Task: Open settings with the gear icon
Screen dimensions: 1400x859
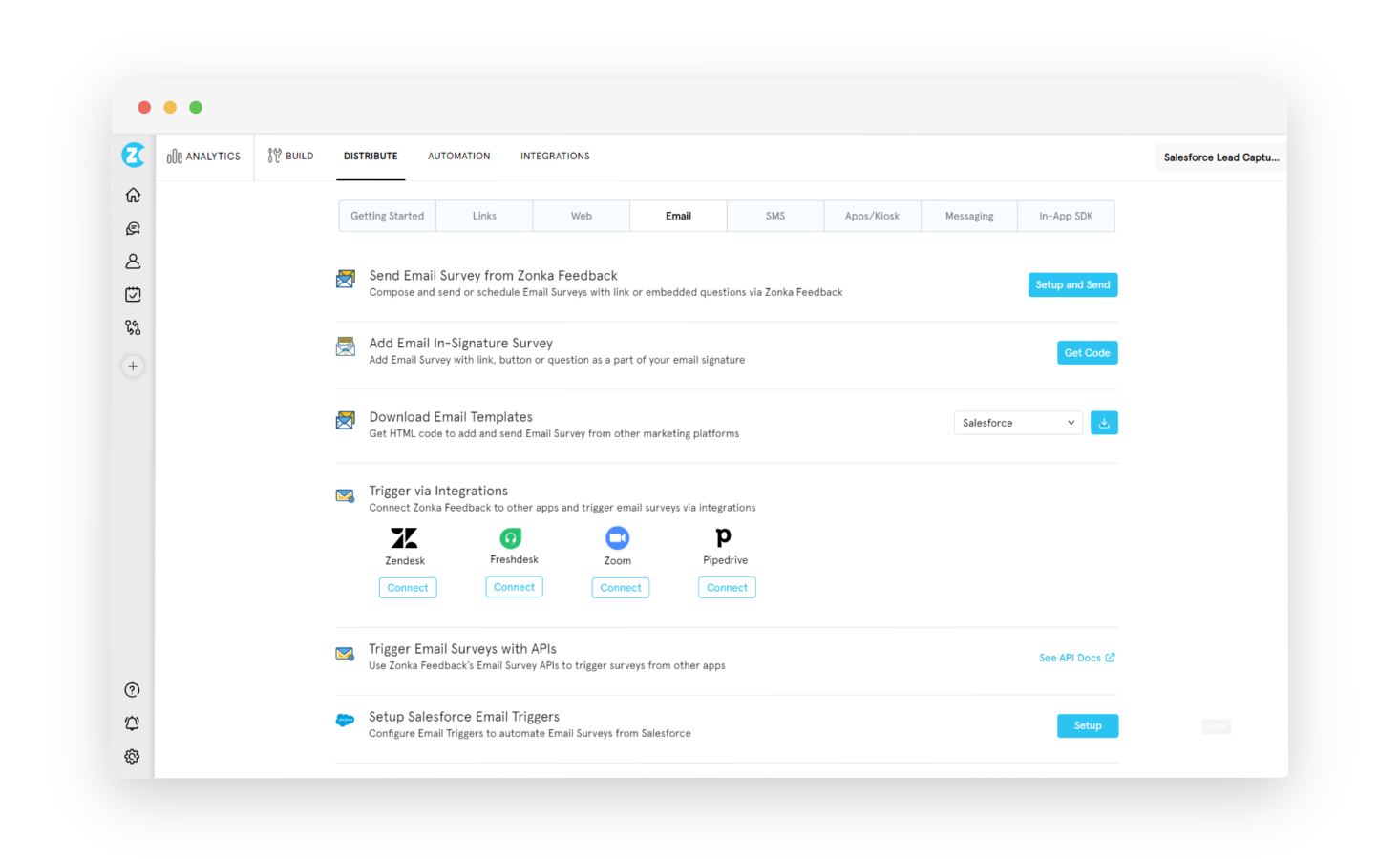Action: 132,756
